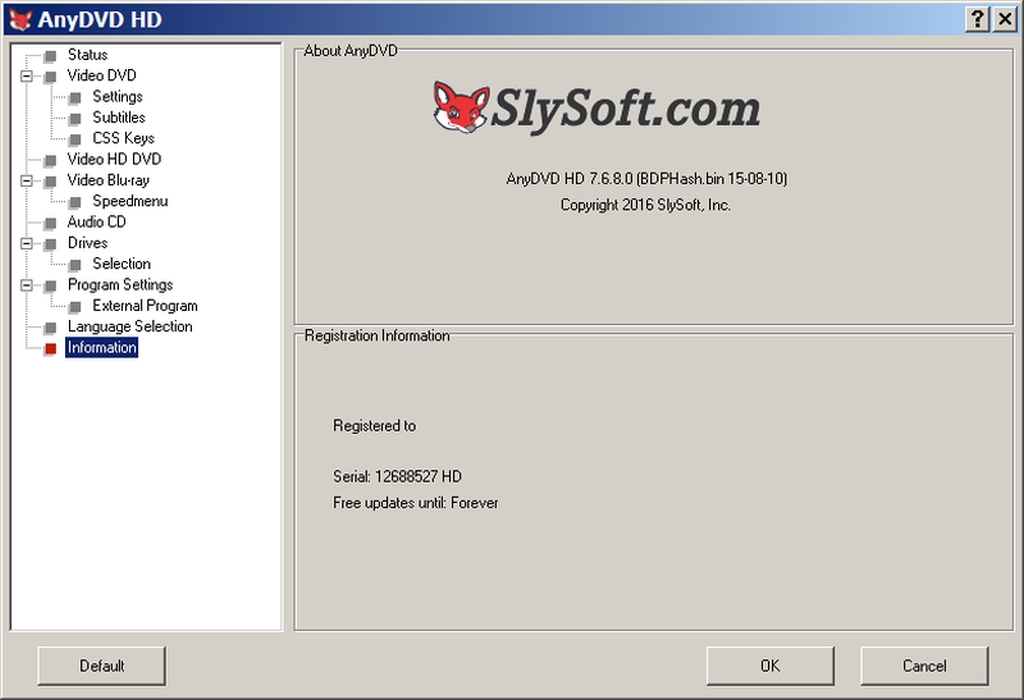Click the gray icon beside Status
The height and width of the screenshot is (700, 1024).
pos(50,56)
